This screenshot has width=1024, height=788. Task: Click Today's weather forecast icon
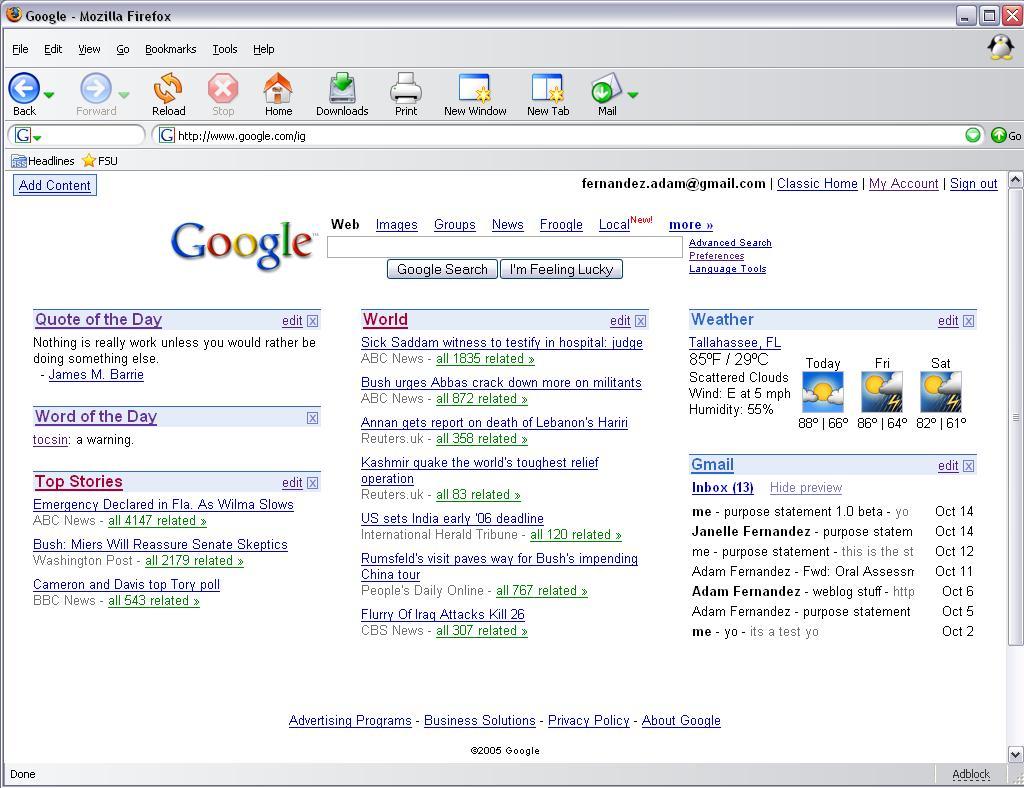click(823, 391)
